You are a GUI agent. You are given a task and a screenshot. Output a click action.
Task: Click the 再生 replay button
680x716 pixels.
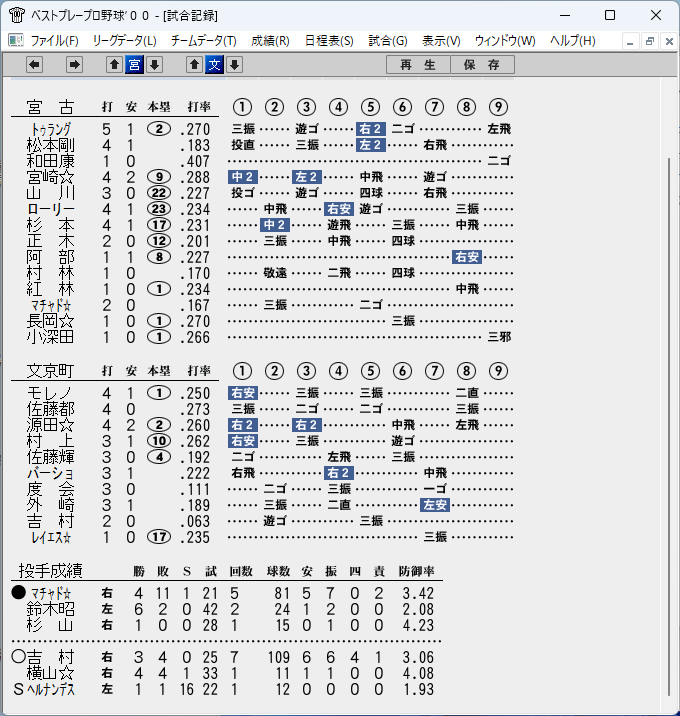[x=418, y=64]
